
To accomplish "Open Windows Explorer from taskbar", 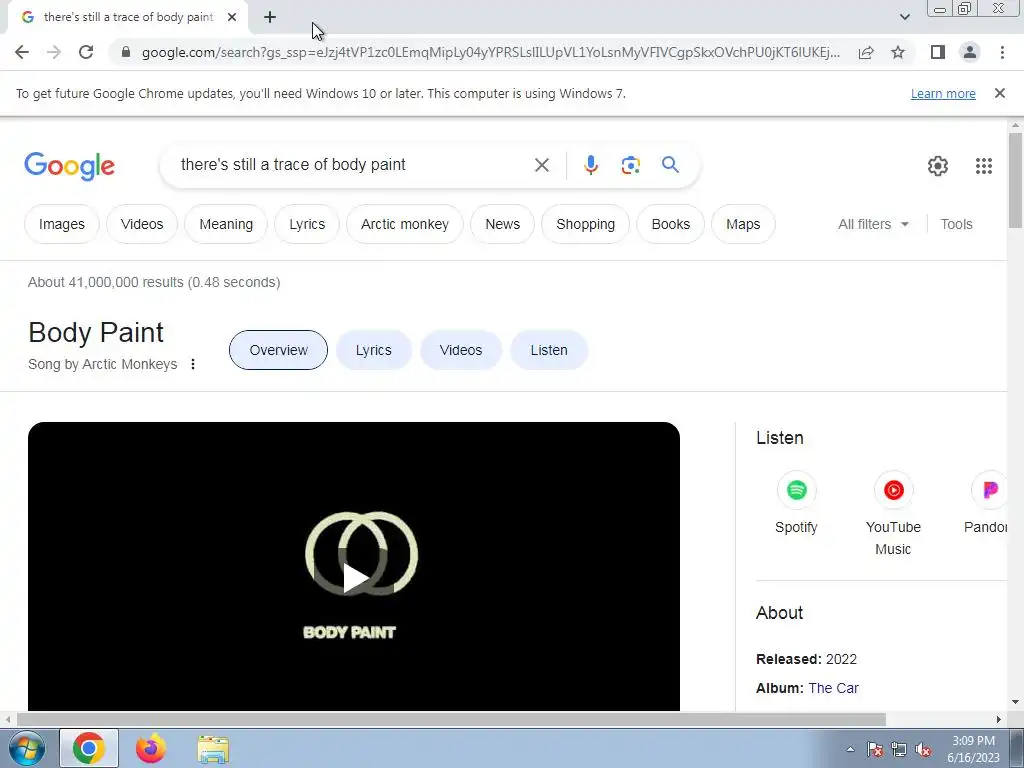I will coord(213,748).
